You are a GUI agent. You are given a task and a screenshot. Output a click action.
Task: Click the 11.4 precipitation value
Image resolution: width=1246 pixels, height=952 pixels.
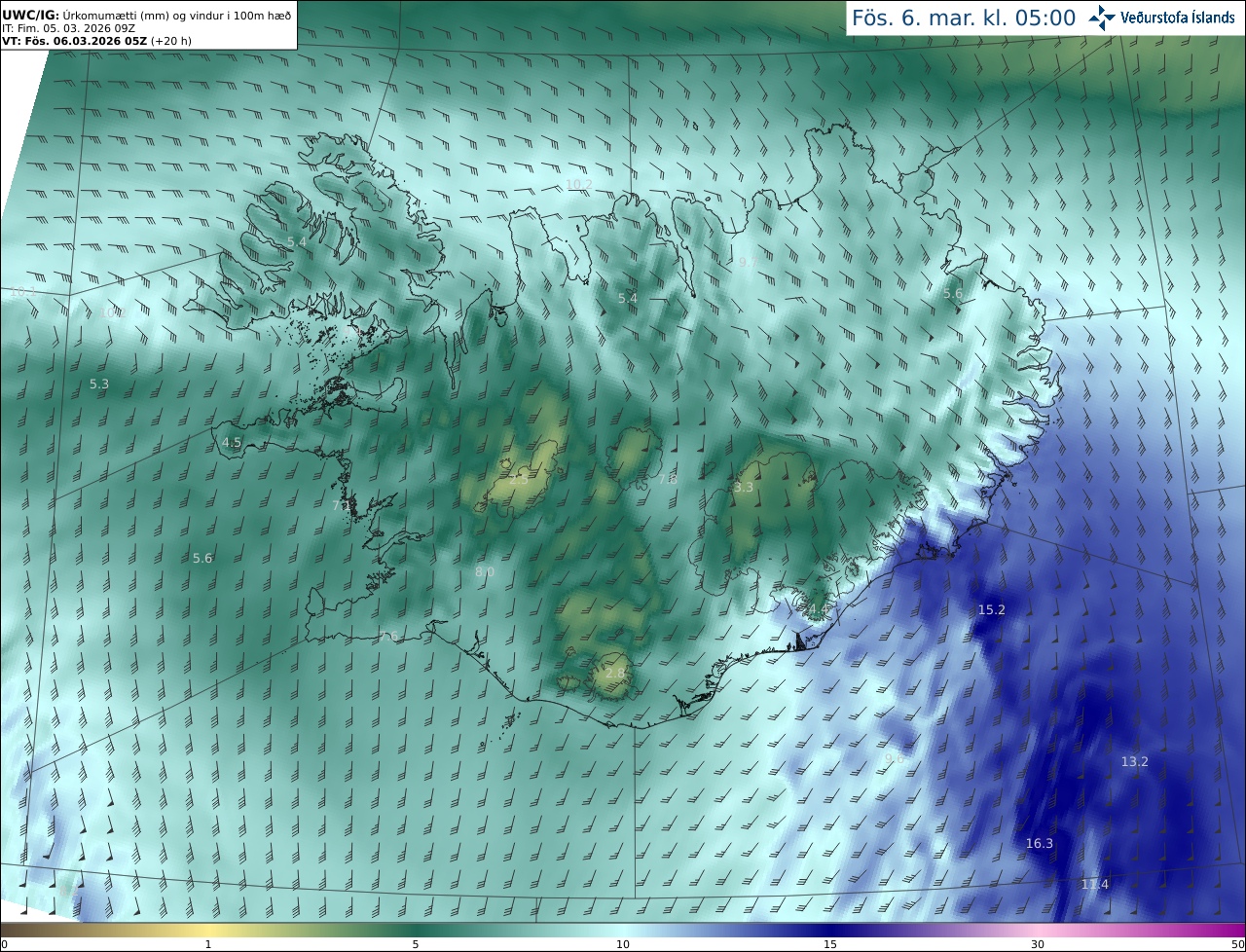point(1094,884)
